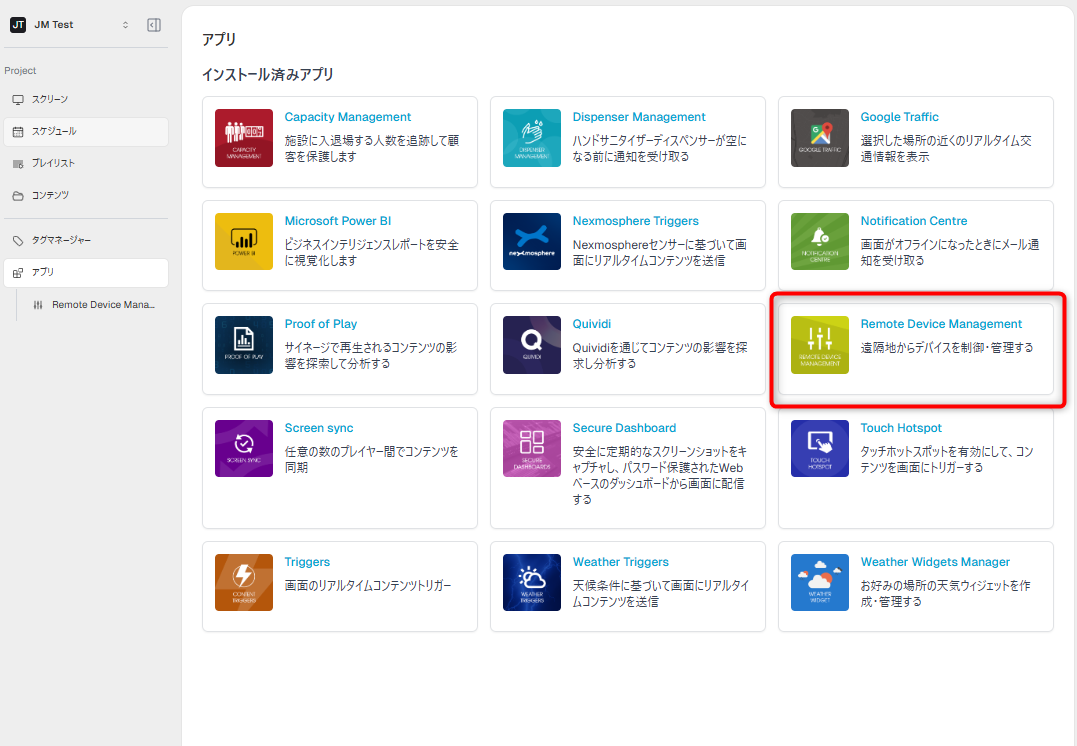This screenshot has width=1077, height=746.
Task: Open the Touch Hotspot link
Action: [x=901, y=427]
